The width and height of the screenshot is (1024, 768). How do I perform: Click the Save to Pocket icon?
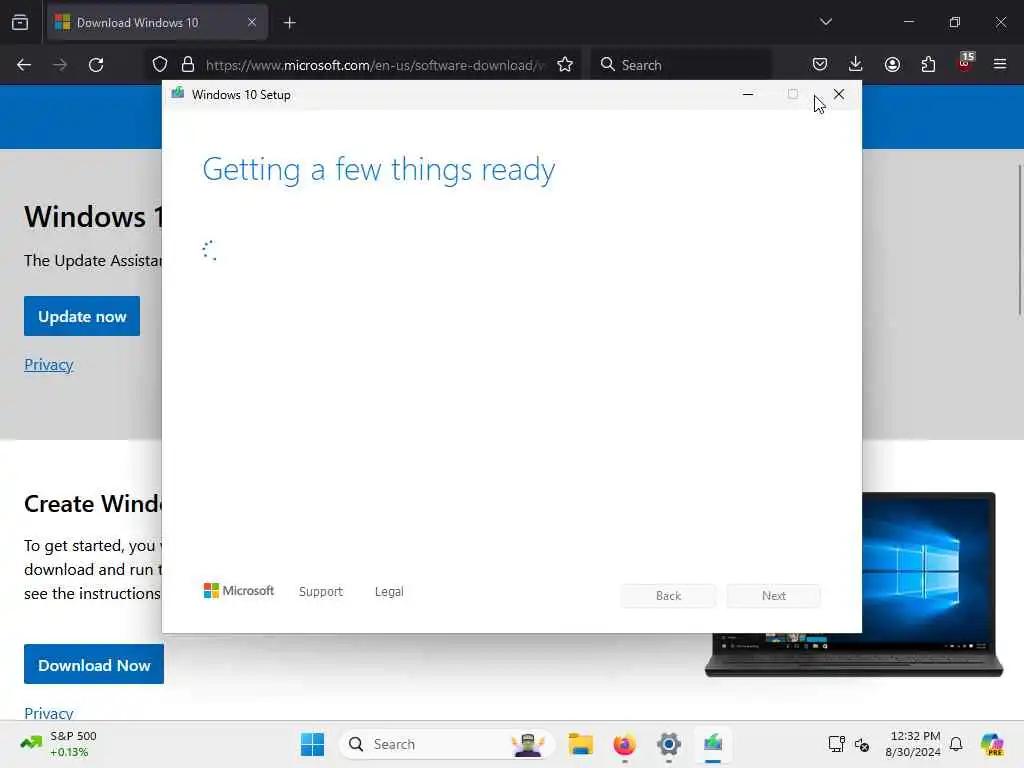coord(820,64)
